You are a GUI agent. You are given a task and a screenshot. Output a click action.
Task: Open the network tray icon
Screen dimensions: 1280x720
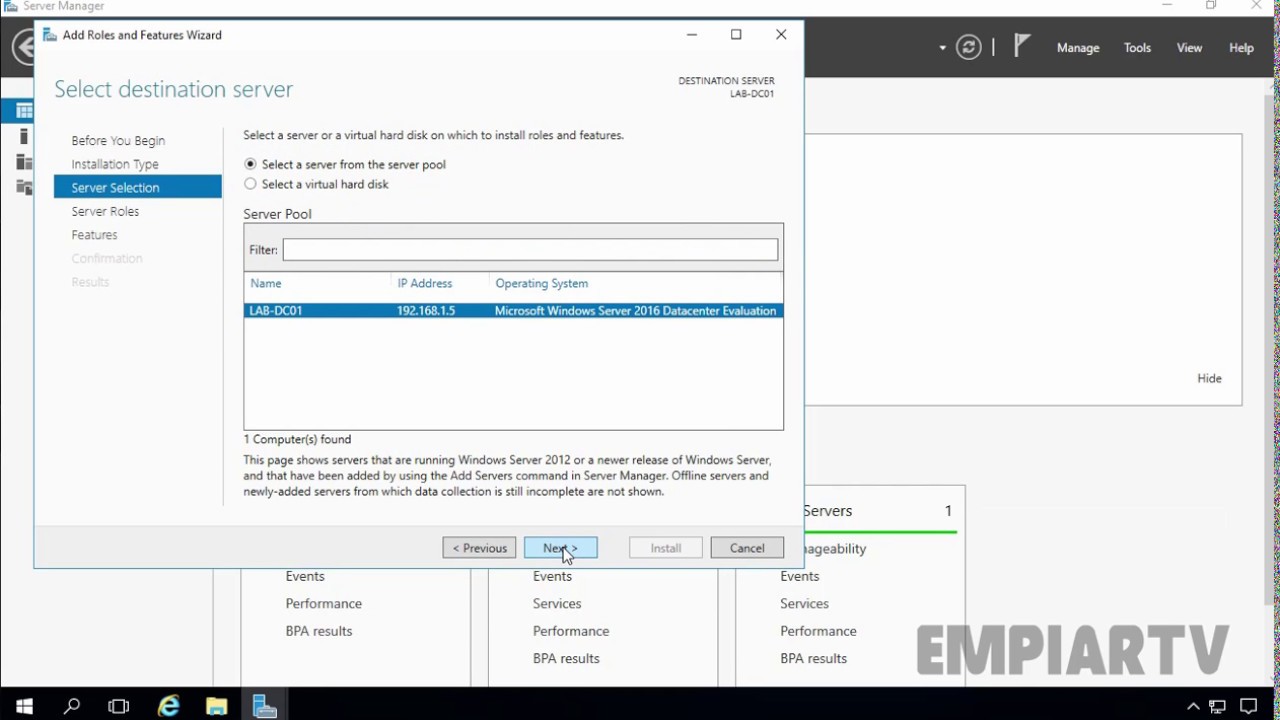point(1219,707)
